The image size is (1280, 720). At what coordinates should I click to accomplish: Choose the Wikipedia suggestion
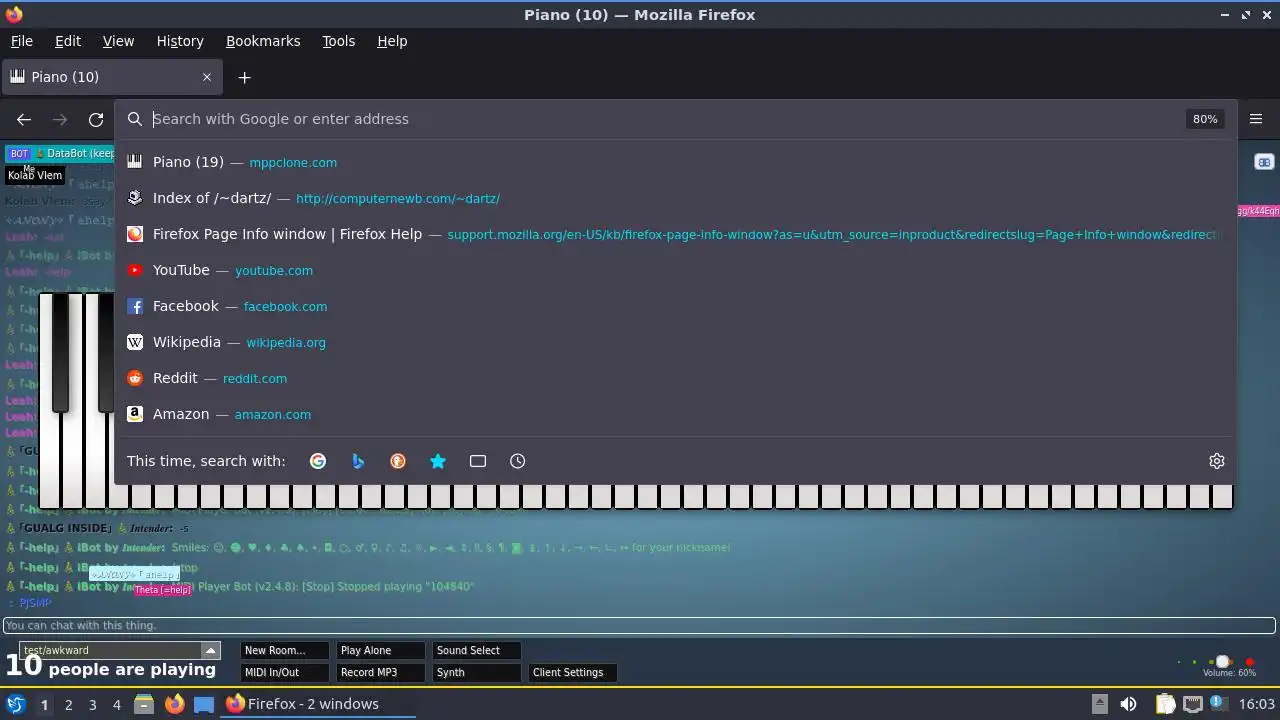pos(675,342)
